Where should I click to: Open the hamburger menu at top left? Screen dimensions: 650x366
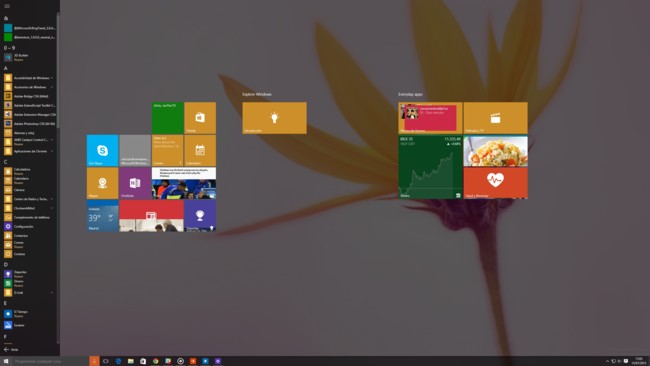coord(7,6)
